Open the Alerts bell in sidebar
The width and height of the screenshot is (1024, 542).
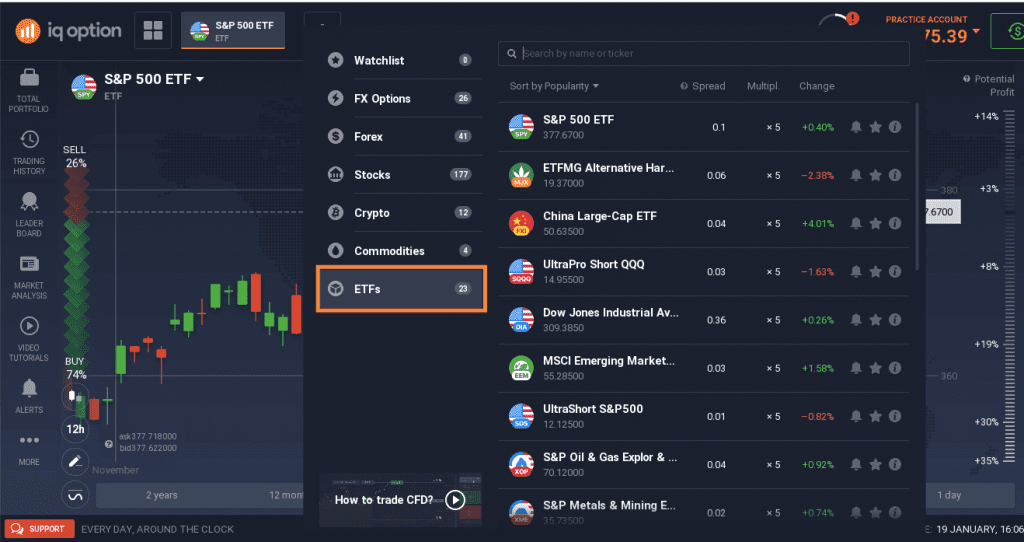29,389
